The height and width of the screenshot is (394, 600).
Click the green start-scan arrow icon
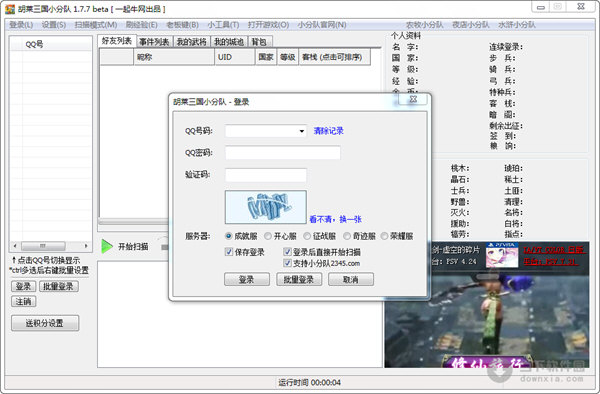107,247
